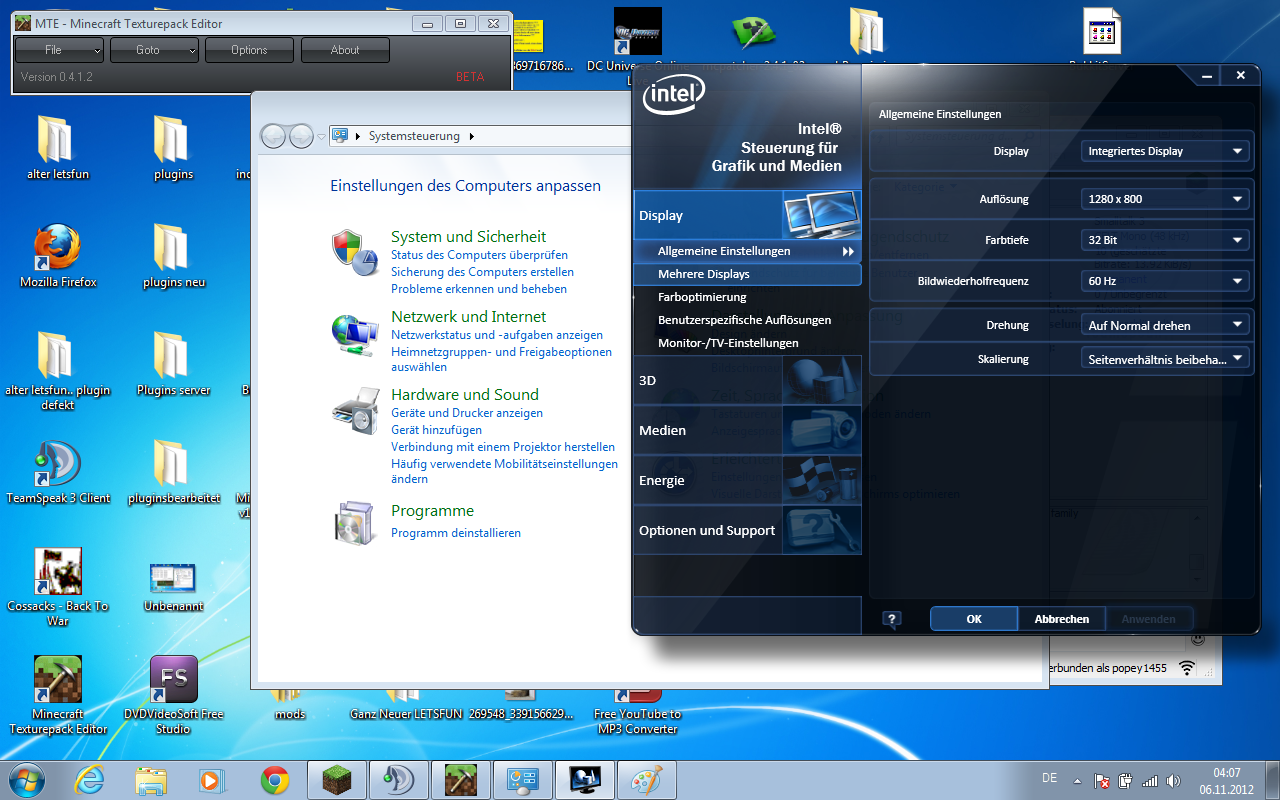Open the Programm deinstallieren link
Screen dimensions: 1280x800
pos(456,533)
